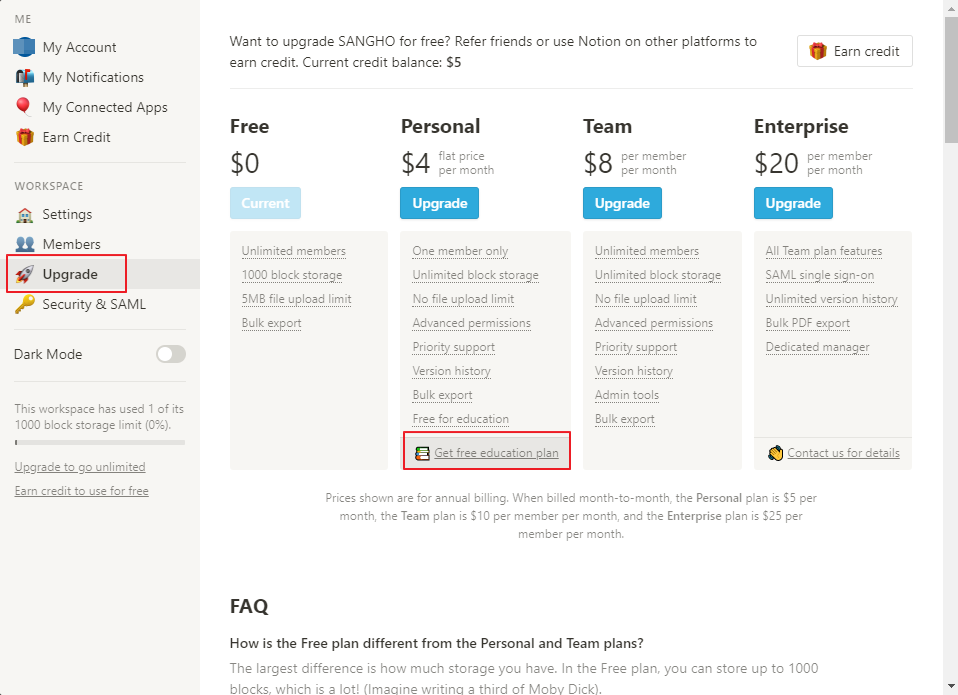Click the $5 credit balance value
Viewport: 958px width, 695px height.
453,62
